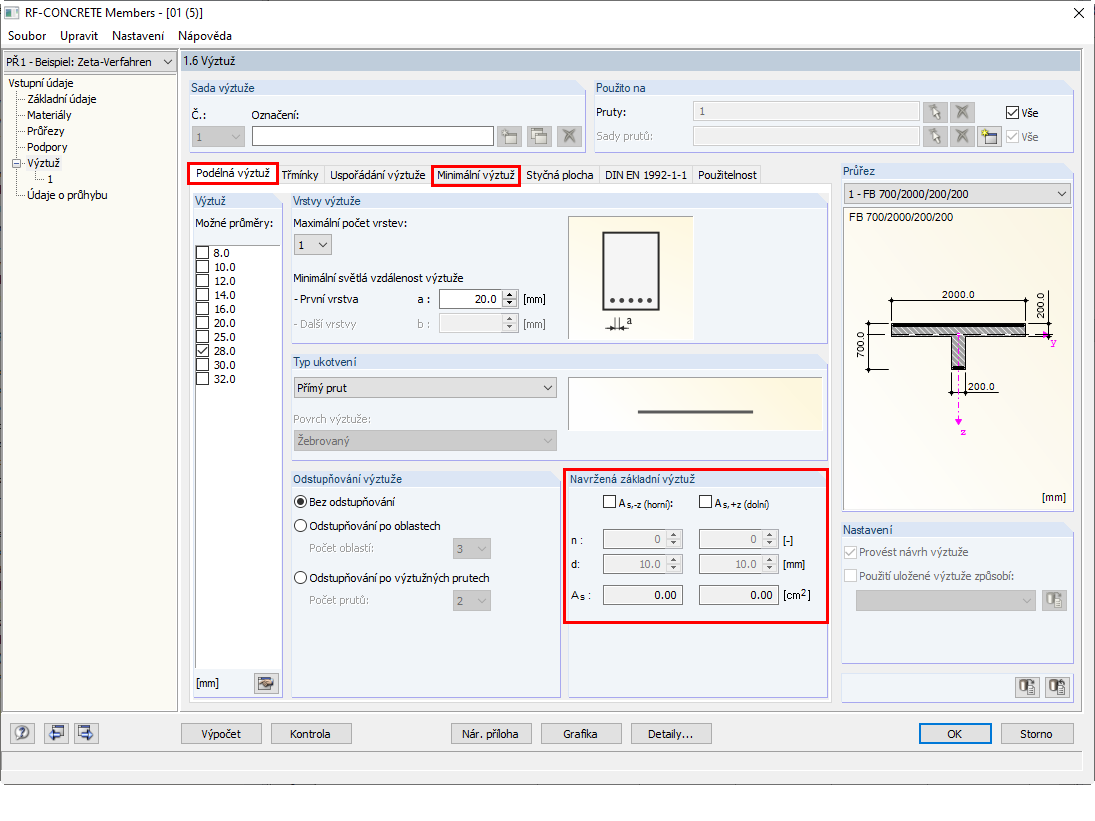Confirm with the OK button
Viewport: 1095px width, 821px height.
(955, 734)
